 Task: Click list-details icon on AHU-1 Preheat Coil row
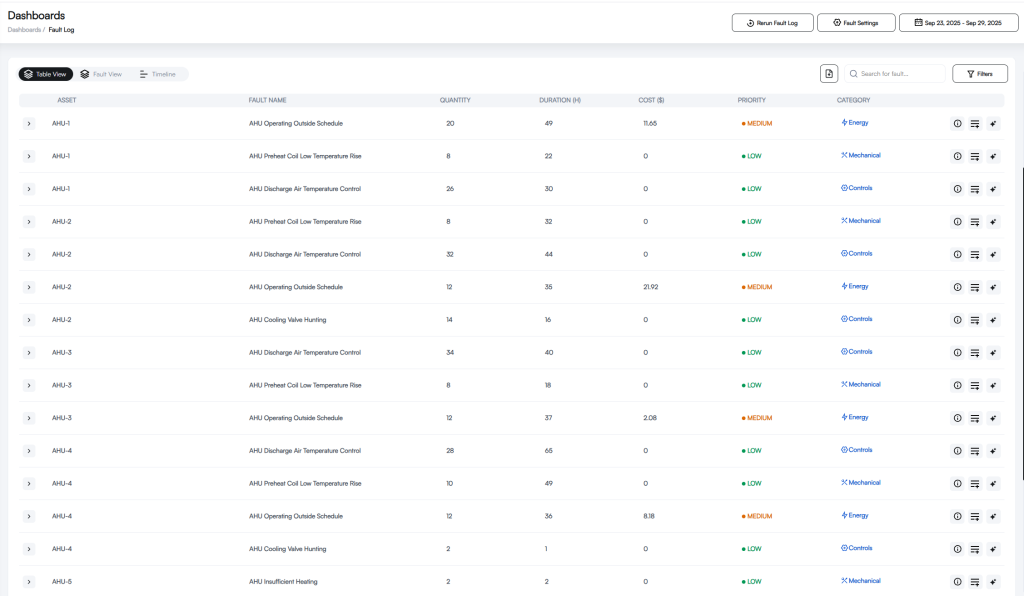point(974,156)
